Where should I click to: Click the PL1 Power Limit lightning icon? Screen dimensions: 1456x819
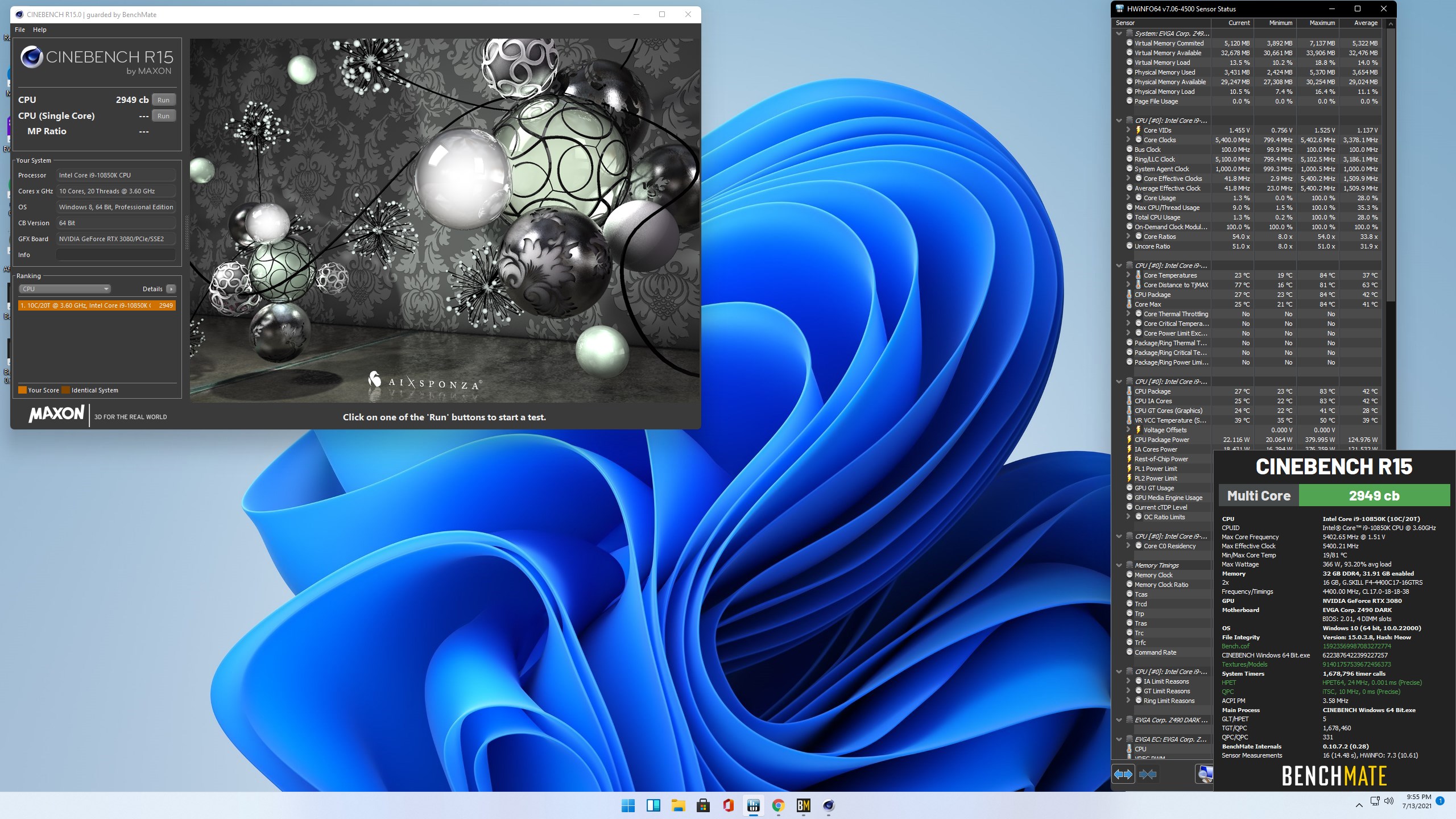(x=1130, y=469)
